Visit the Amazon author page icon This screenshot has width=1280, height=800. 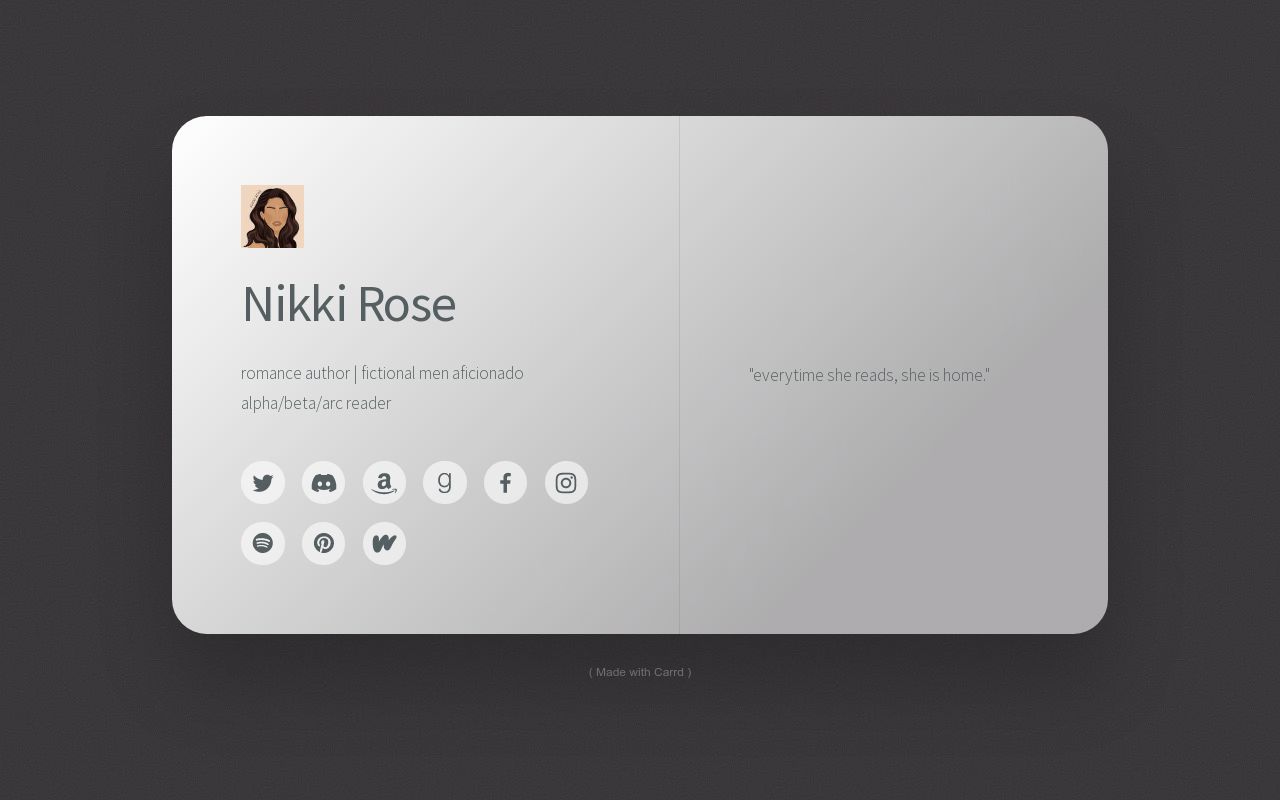[384, 483]
